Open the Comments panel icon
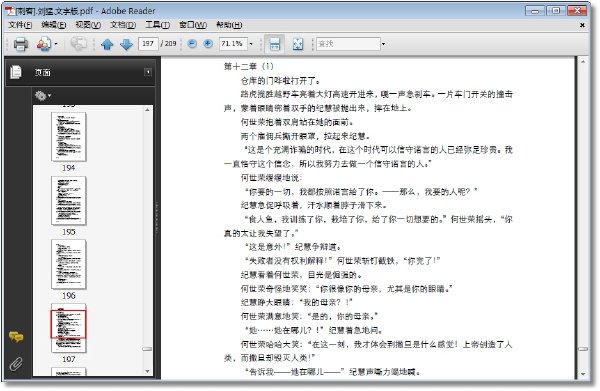This screenshot has height=391, width=600. [x=16, y=337]
